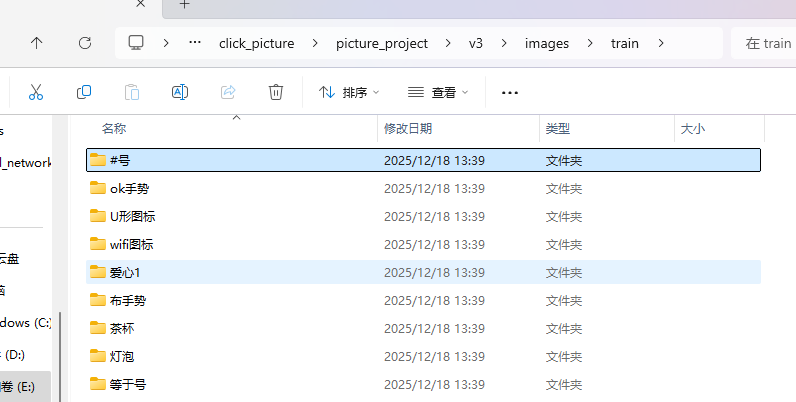Click the Delete trash can icon
Image resolution: width=796 pixels, height=402 pixels.
tap(276, 92)
